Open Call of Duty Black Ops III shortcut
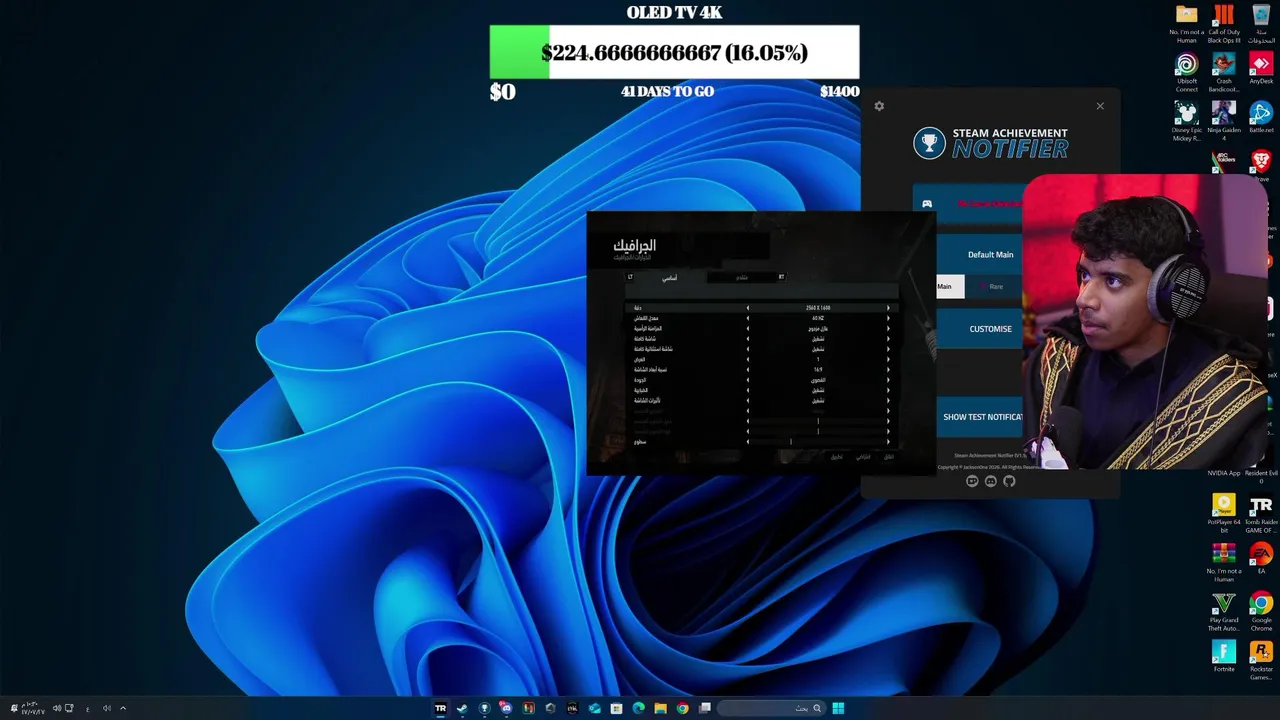The height and width of the screenshot is (720, 1280). [x=1224, y=25]
